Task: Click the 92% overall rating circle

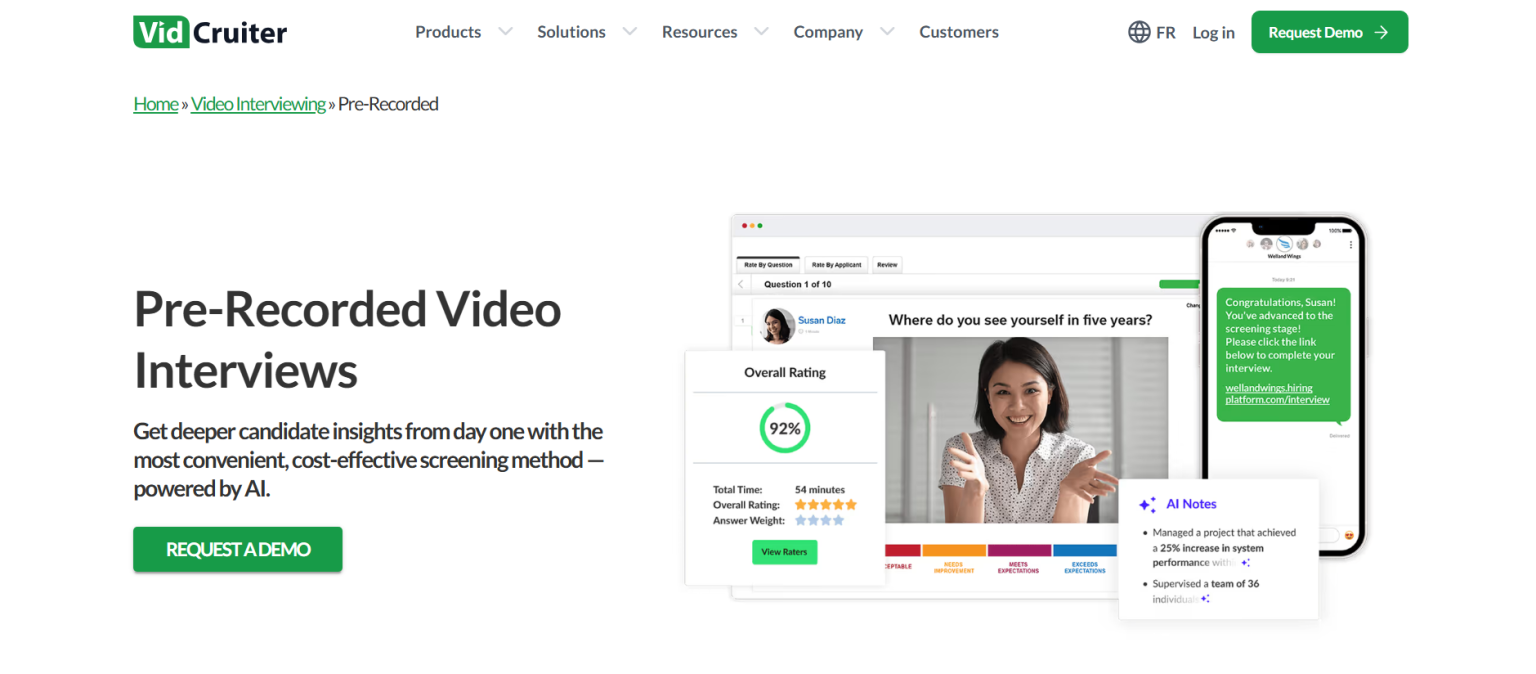Action: (785, 428)
